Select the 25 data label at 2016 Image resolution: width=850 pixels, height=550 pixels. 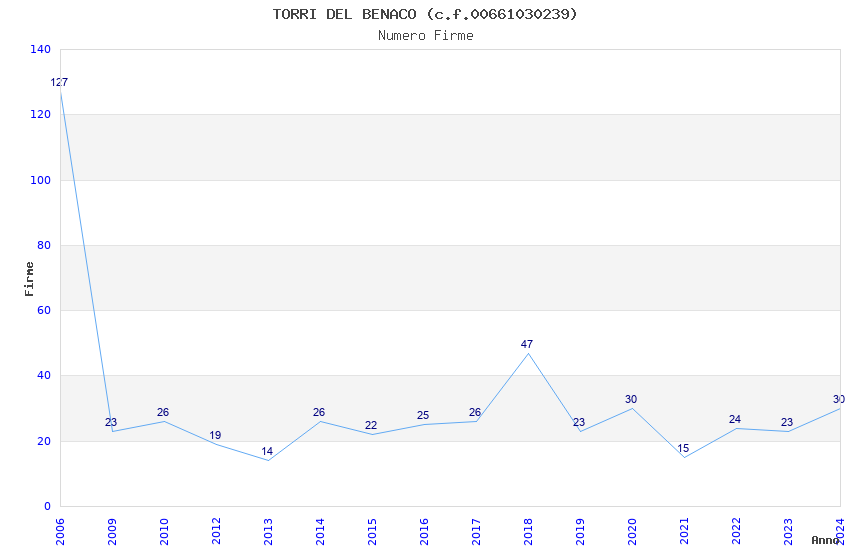tap(422, 416)
